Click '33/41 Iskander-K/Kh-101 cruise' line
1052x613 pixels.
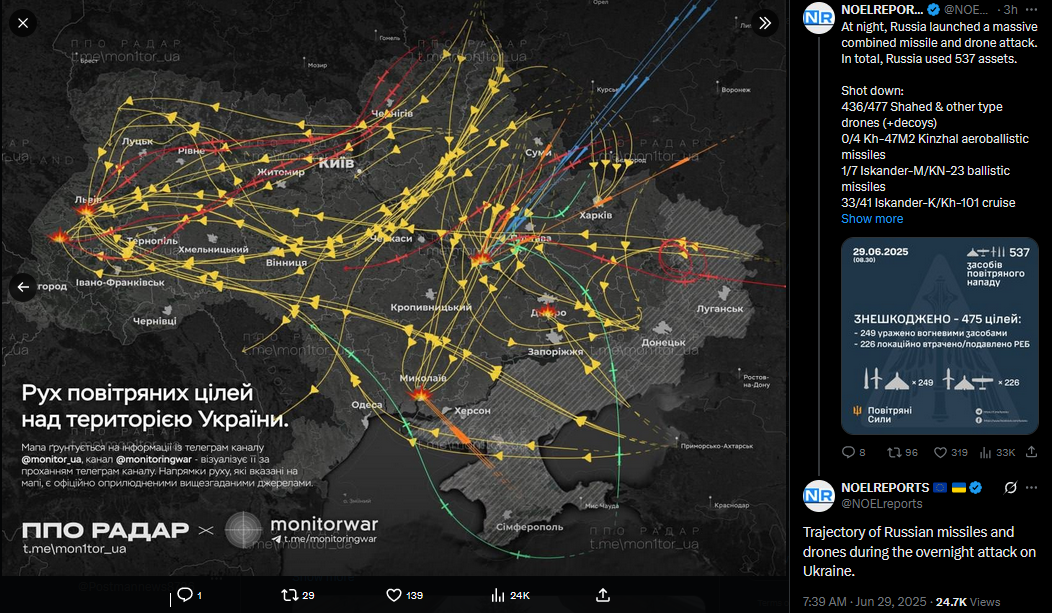[x=928, y=203]
